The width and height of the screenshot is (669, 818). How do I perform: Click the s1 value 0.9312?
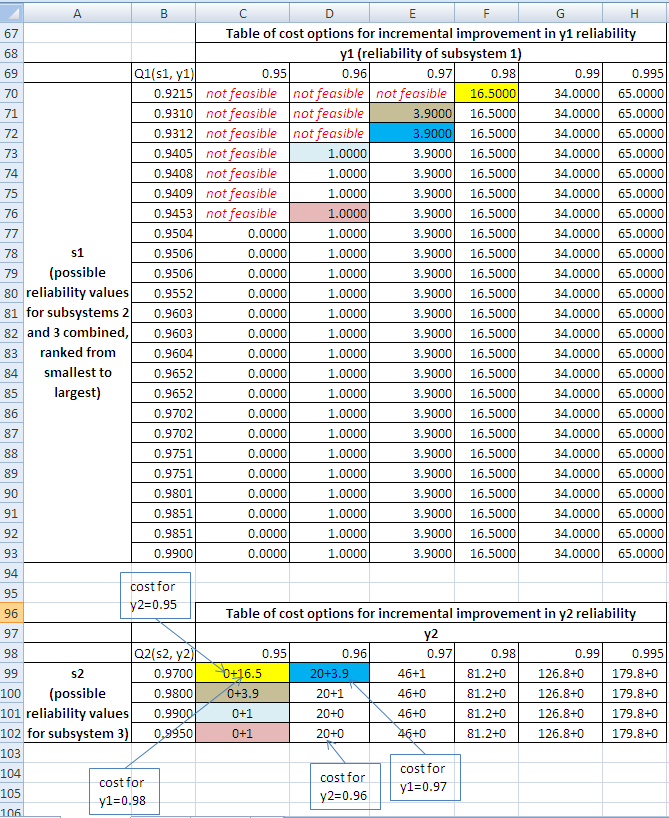[x=163, y=134]
